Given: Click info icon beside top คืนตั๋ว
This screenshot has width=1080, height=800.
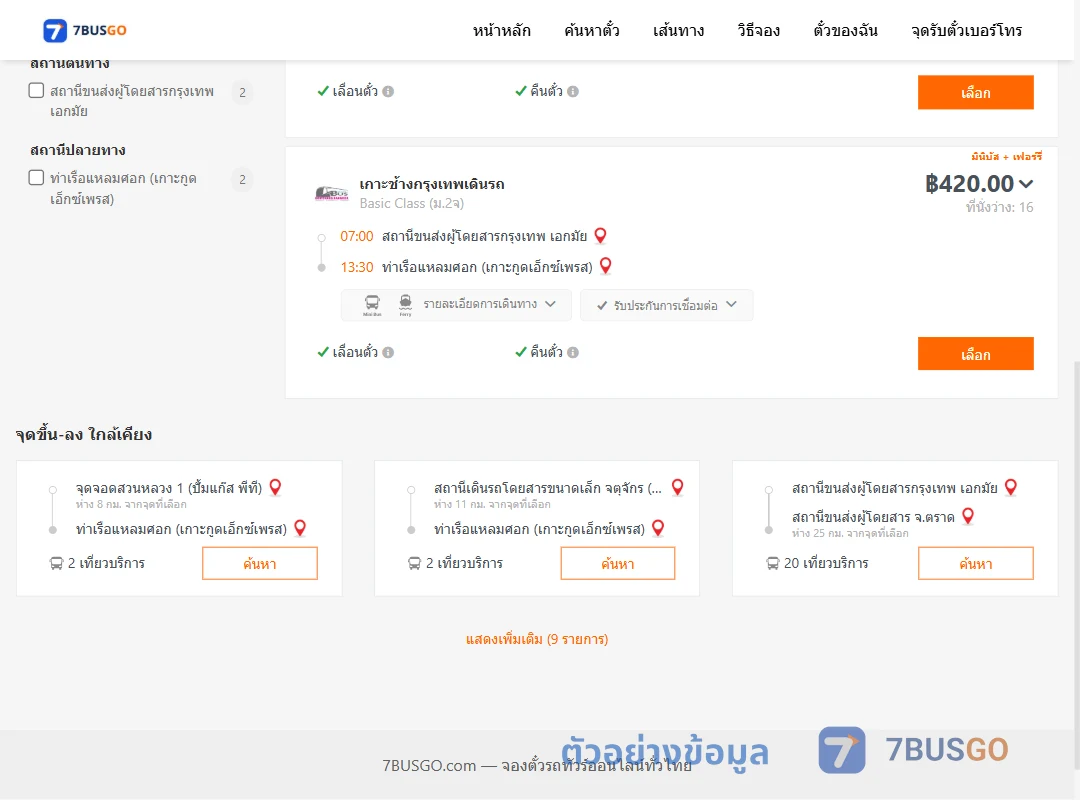Looking at the screenshot, I should pos(573,91).
